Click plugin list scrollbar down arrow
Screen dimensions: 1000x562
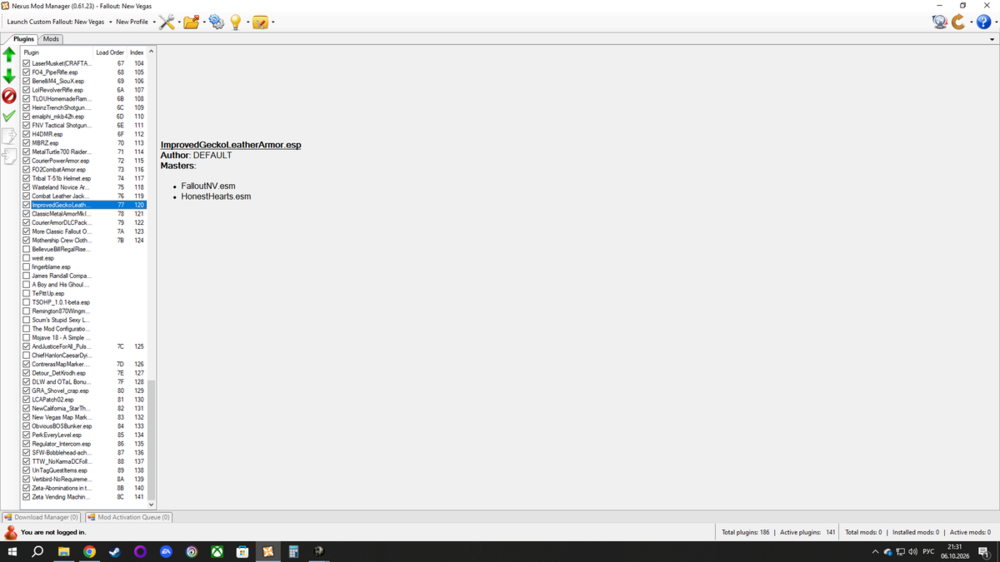click(x=151, y=505)
